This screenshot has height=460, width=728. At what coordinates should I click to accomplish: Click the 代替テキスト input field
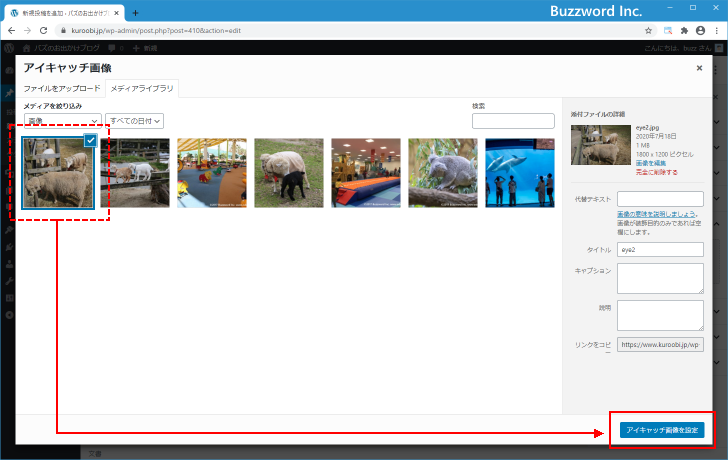click(x=660, y=199)
